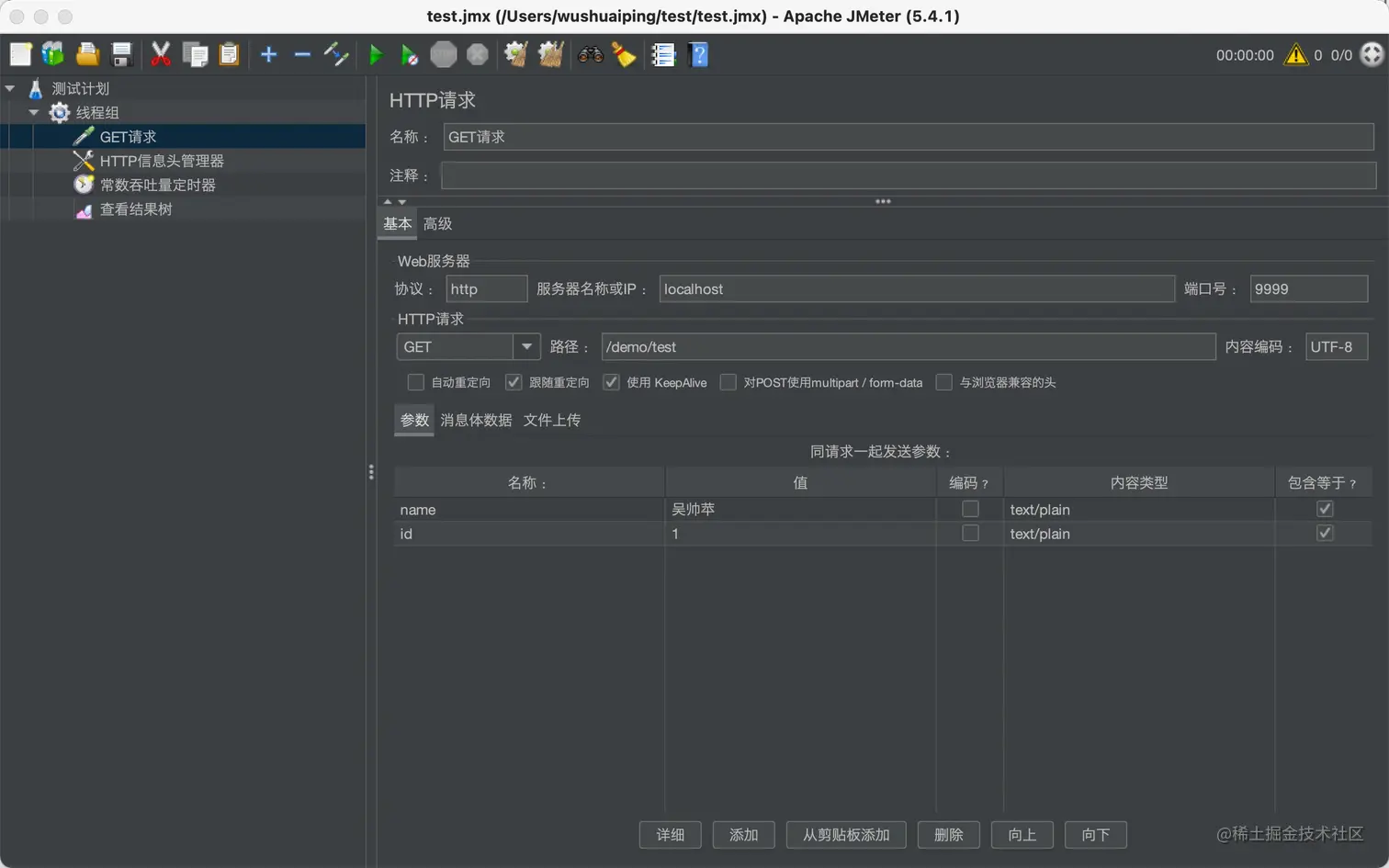Image resolution: width=1389 pixels, height=868 pixels.
Task: Reset search with the yellow broom icon
Action: coord(624,55)
